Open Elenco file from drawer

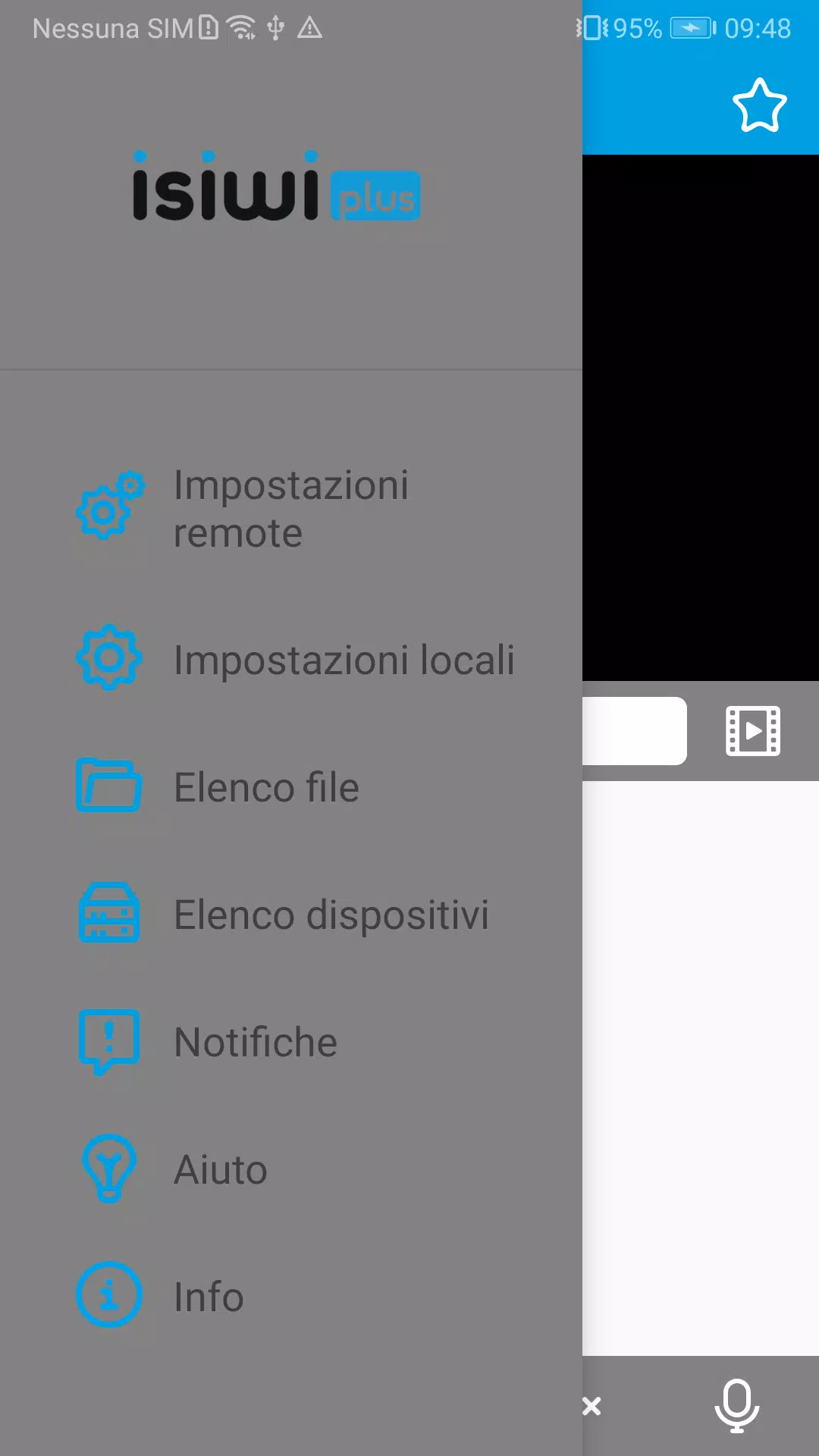(291, 787)
